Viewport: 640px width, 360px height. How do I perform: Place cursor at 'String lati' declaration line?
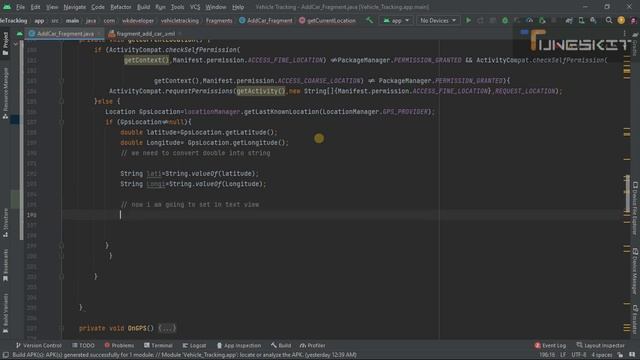[x=189, y=173]
